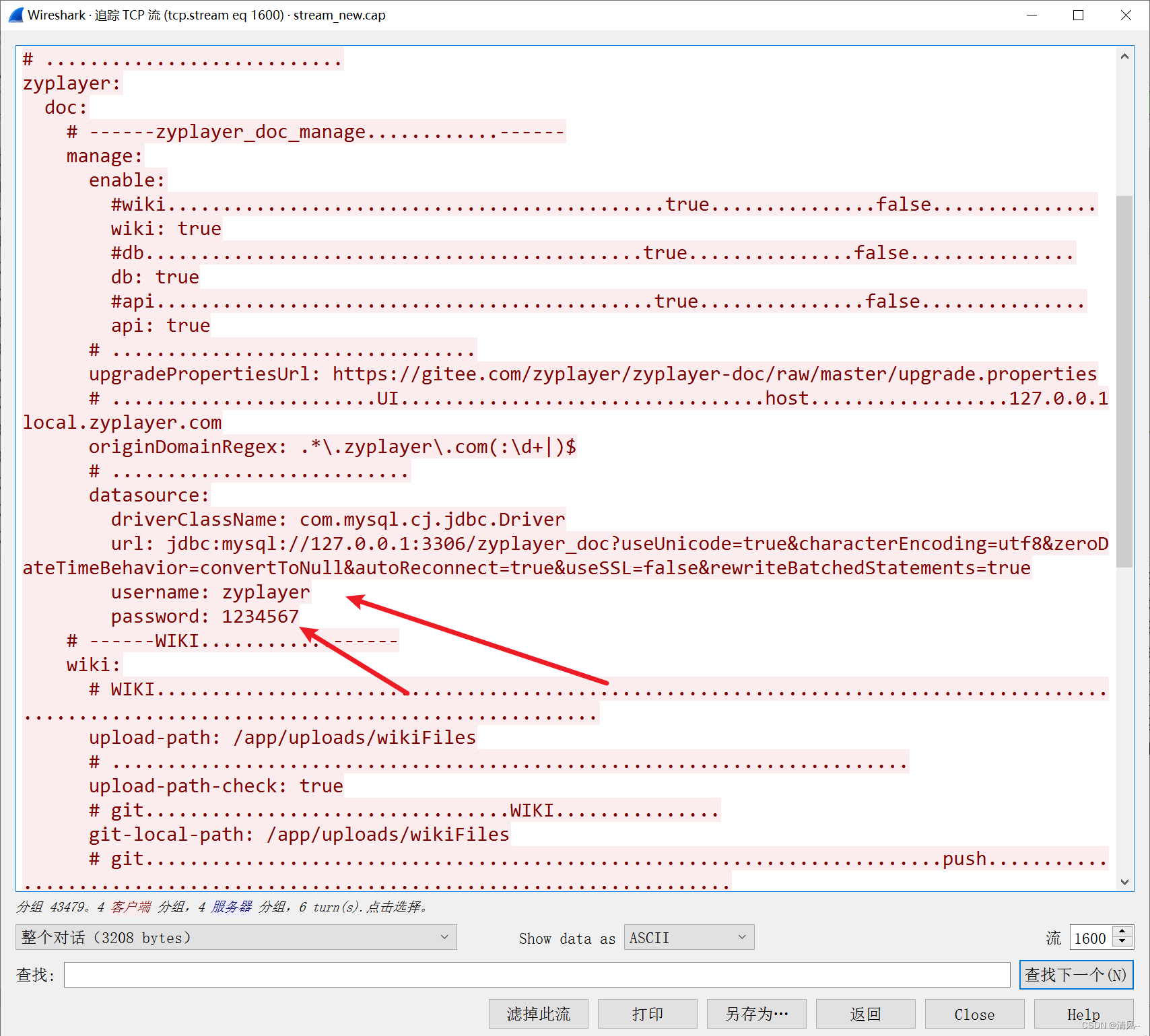The width and height of the screenshot is (1150, 1036).
Task: Click the jdbc:mysql url line
Action: [609, 544]
